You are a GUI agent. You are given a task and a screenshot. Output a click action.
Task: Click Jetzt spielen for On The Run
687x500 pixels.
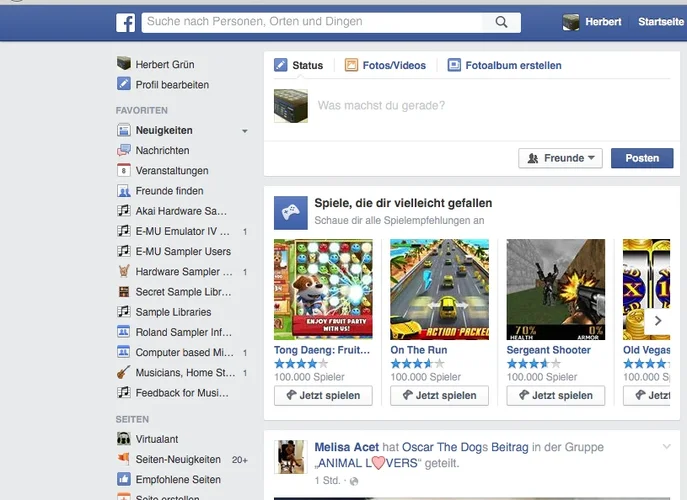click(439, 395)
